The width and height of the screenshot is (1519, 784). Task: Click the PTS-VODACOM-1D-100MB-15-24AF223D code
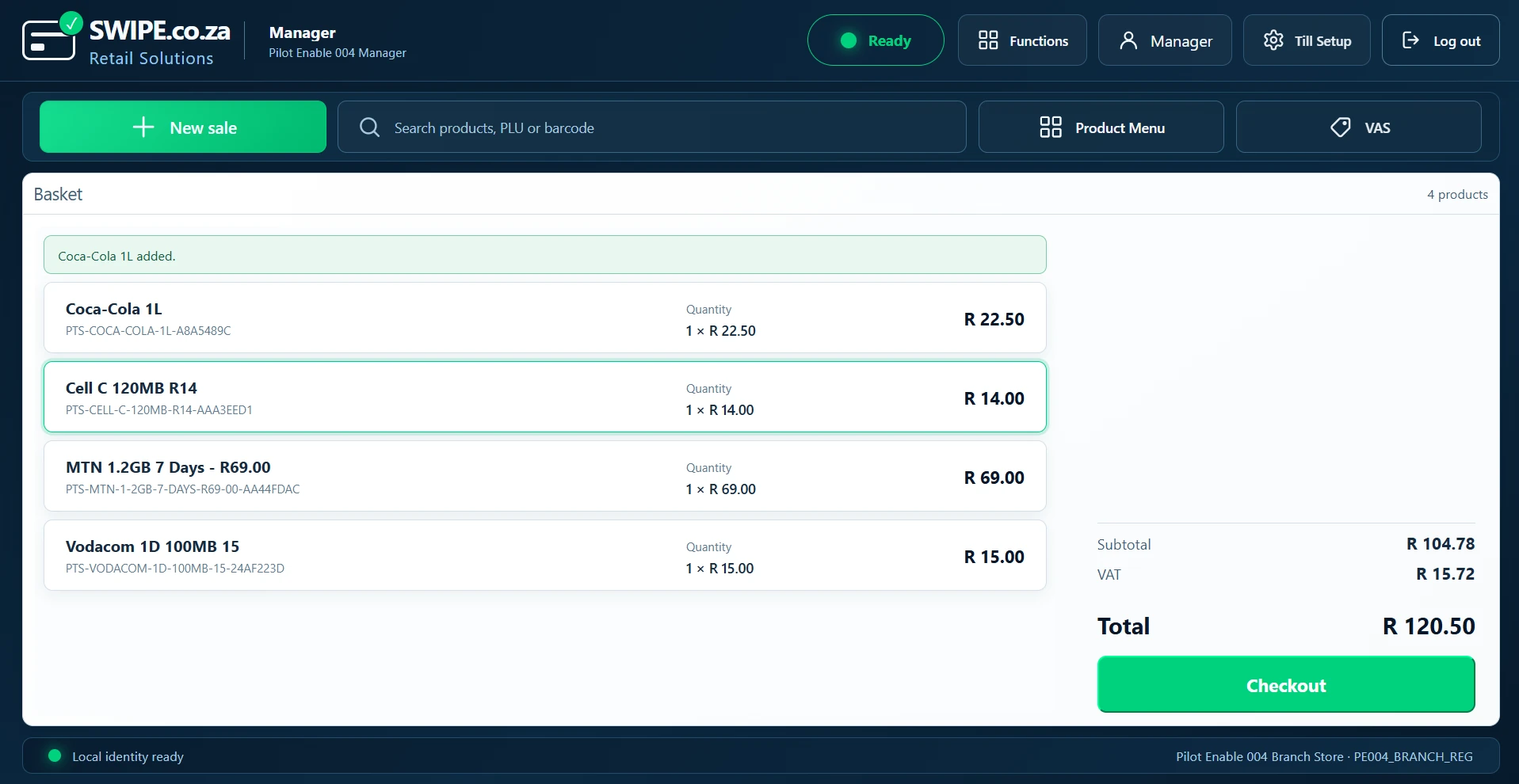click(x=175, y=569)
